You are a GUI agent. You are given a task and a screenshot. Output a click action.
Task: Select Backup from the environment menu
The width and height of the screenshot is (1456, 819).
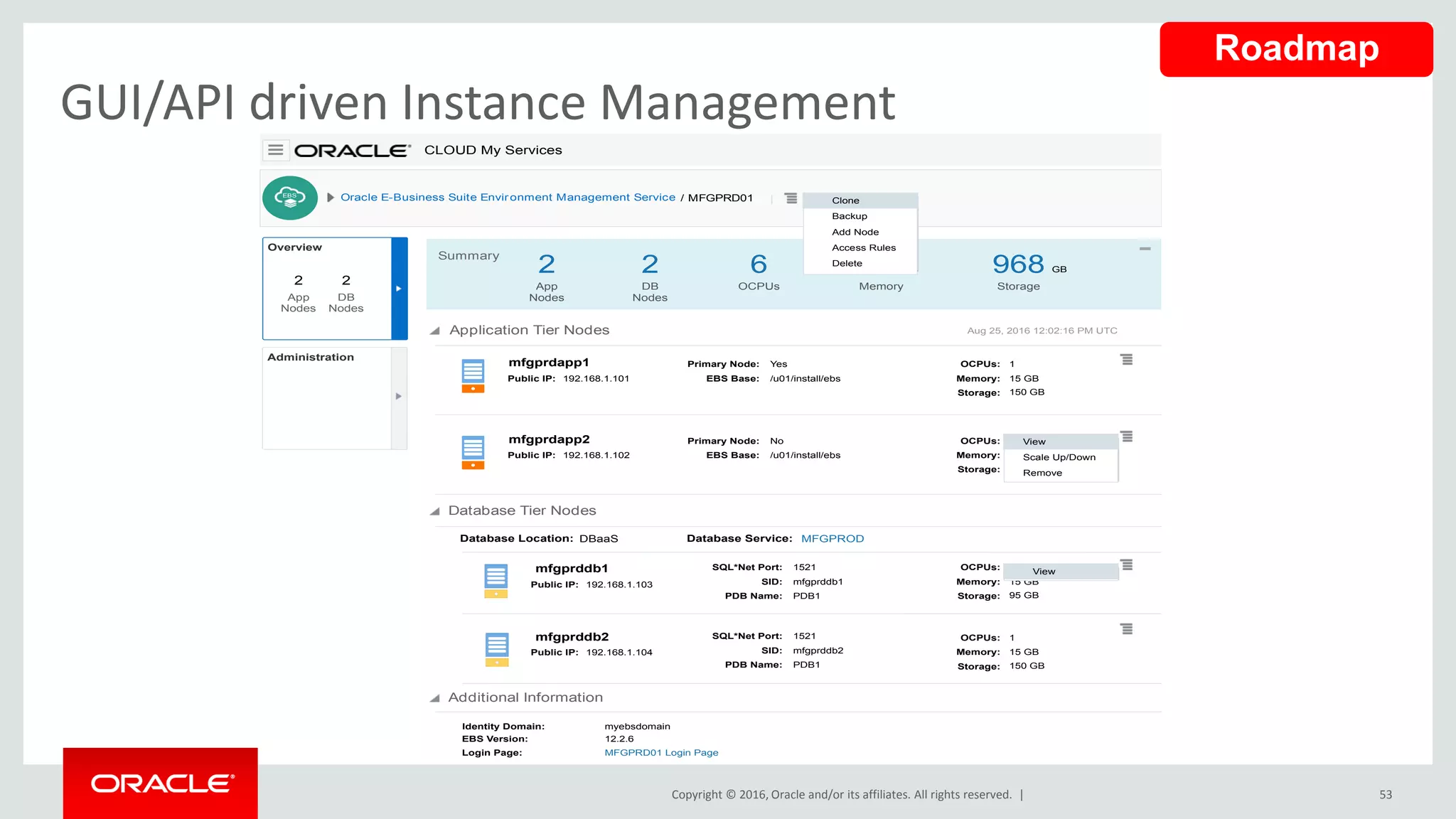tap(860, 216)
